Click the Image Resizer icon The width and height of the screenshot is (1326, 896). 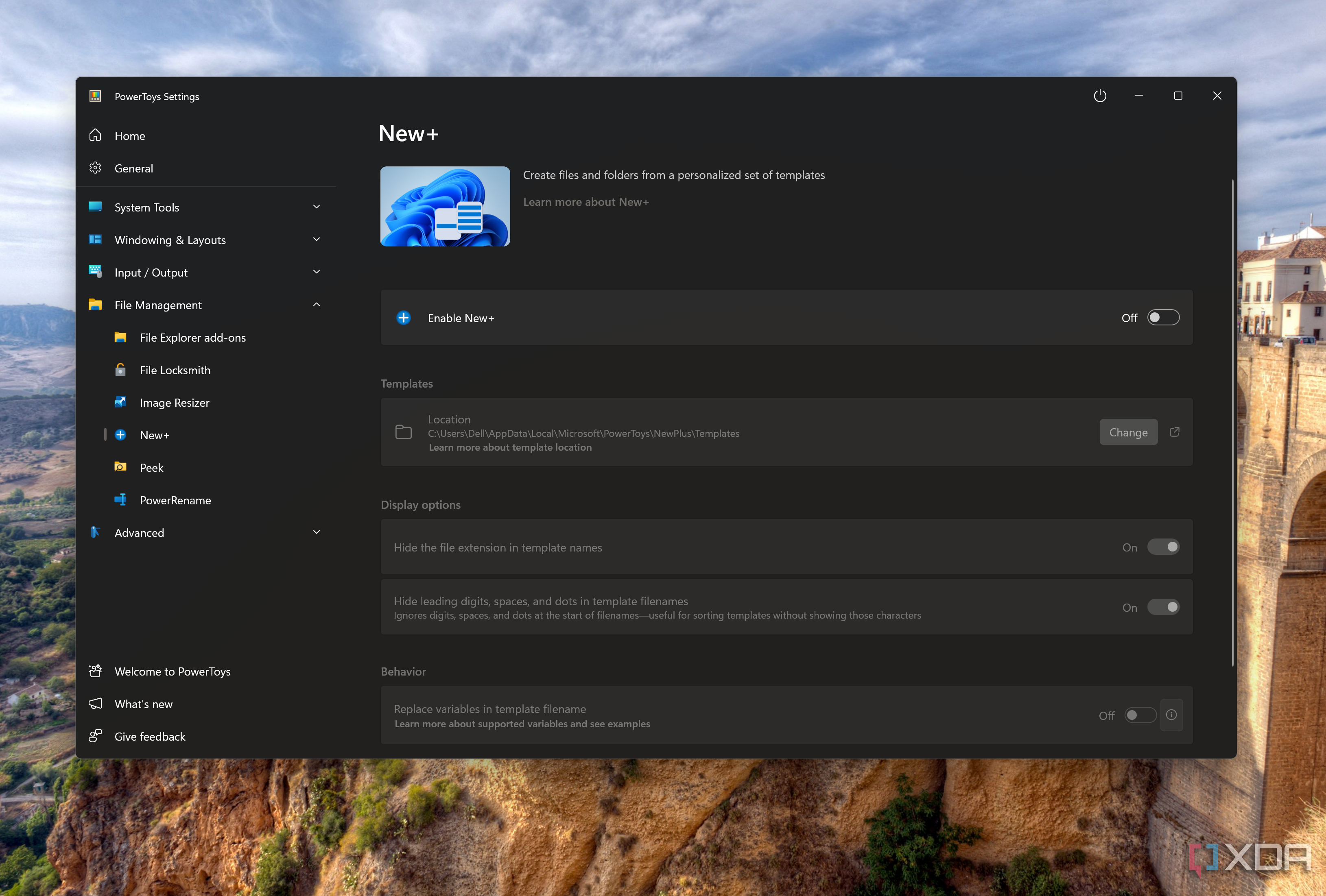pyautogui.click(x=120, y=402)
